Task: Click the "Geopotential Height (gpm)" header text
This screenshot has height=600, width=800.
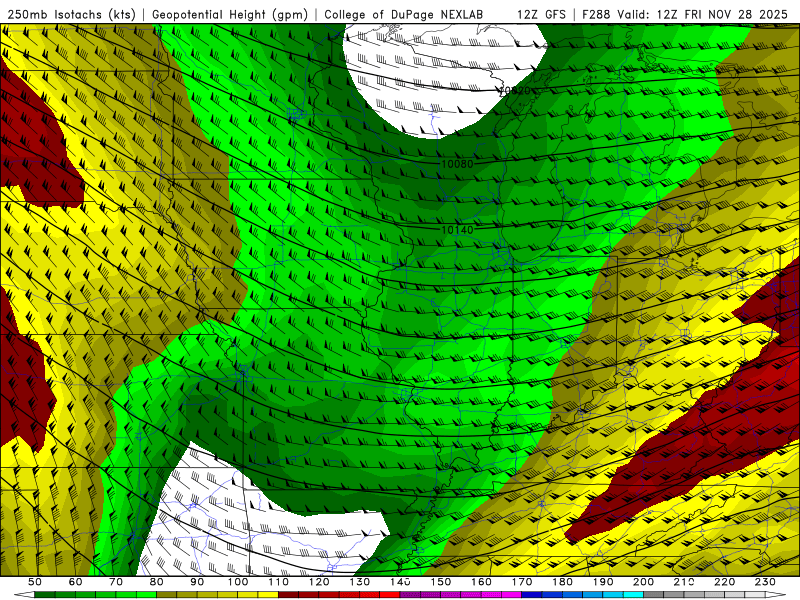Action: (x=230, y=15)
